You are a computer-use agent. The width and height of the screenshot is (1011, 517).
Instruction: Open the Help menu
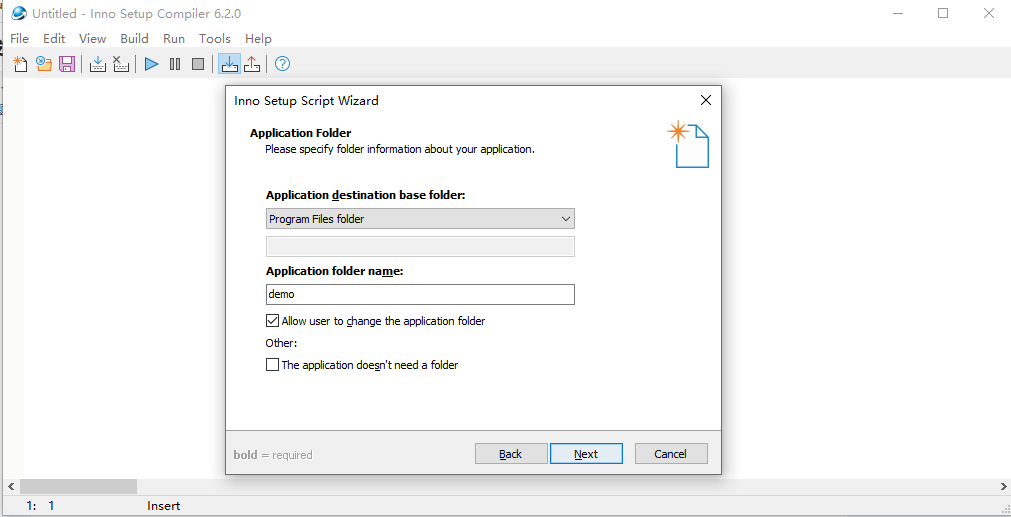click(x=259, y=39)
